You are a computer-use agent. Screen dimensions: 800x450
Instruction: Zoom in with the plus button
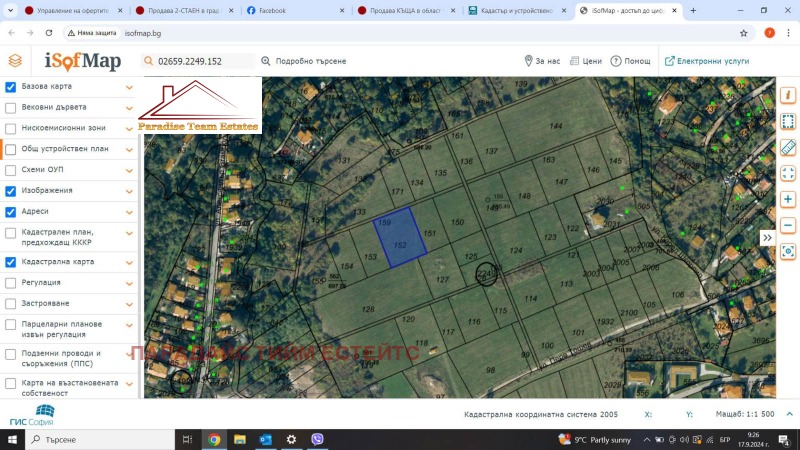click(x=788, y=199)
